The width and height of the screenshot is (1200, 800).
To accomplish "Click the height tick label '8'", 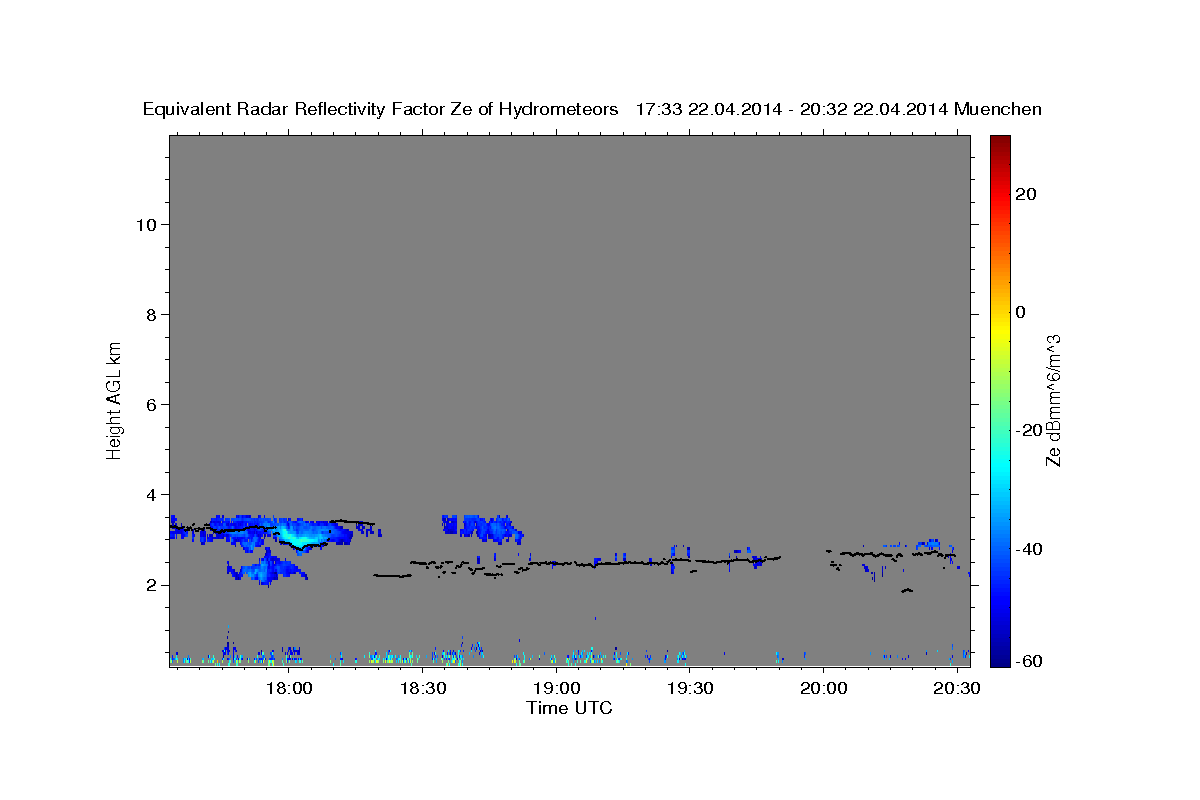I will coord(152,314).
